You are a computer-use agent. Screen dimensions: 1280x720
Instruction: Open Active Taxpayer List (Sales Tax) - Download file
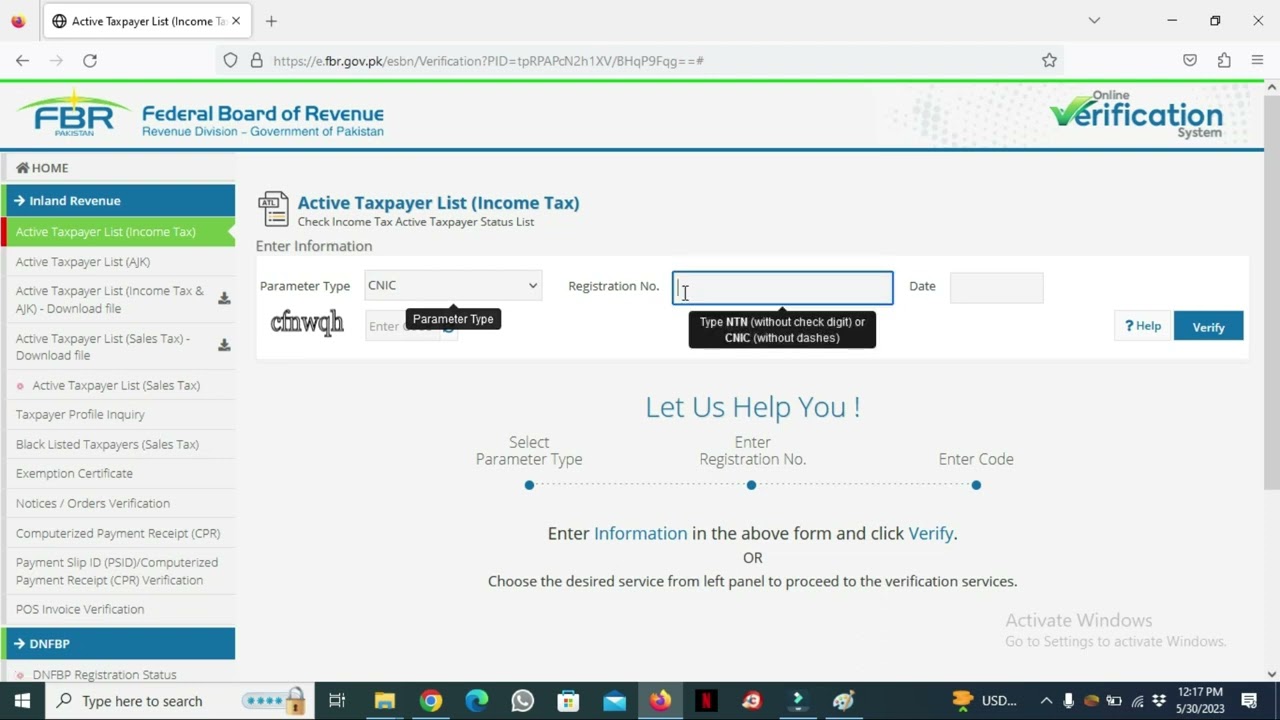pos(103,346)
